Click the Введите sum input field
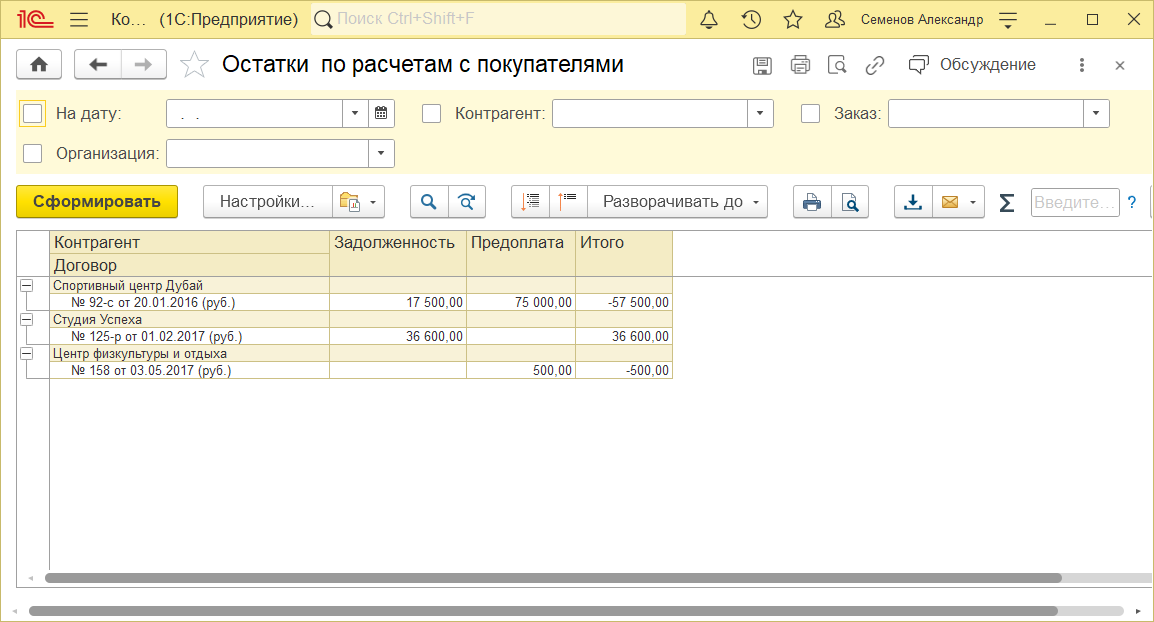This screenshot has height=622, width=1154. [x=1075, y=202]
